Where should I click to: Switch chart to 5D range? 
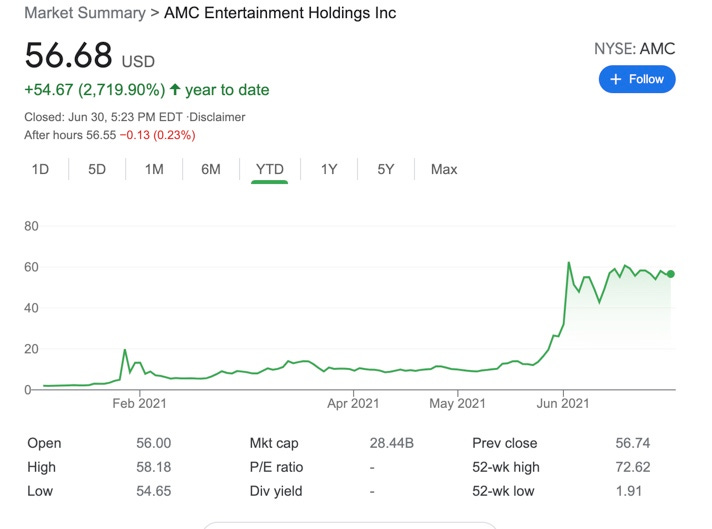[97, 169]
